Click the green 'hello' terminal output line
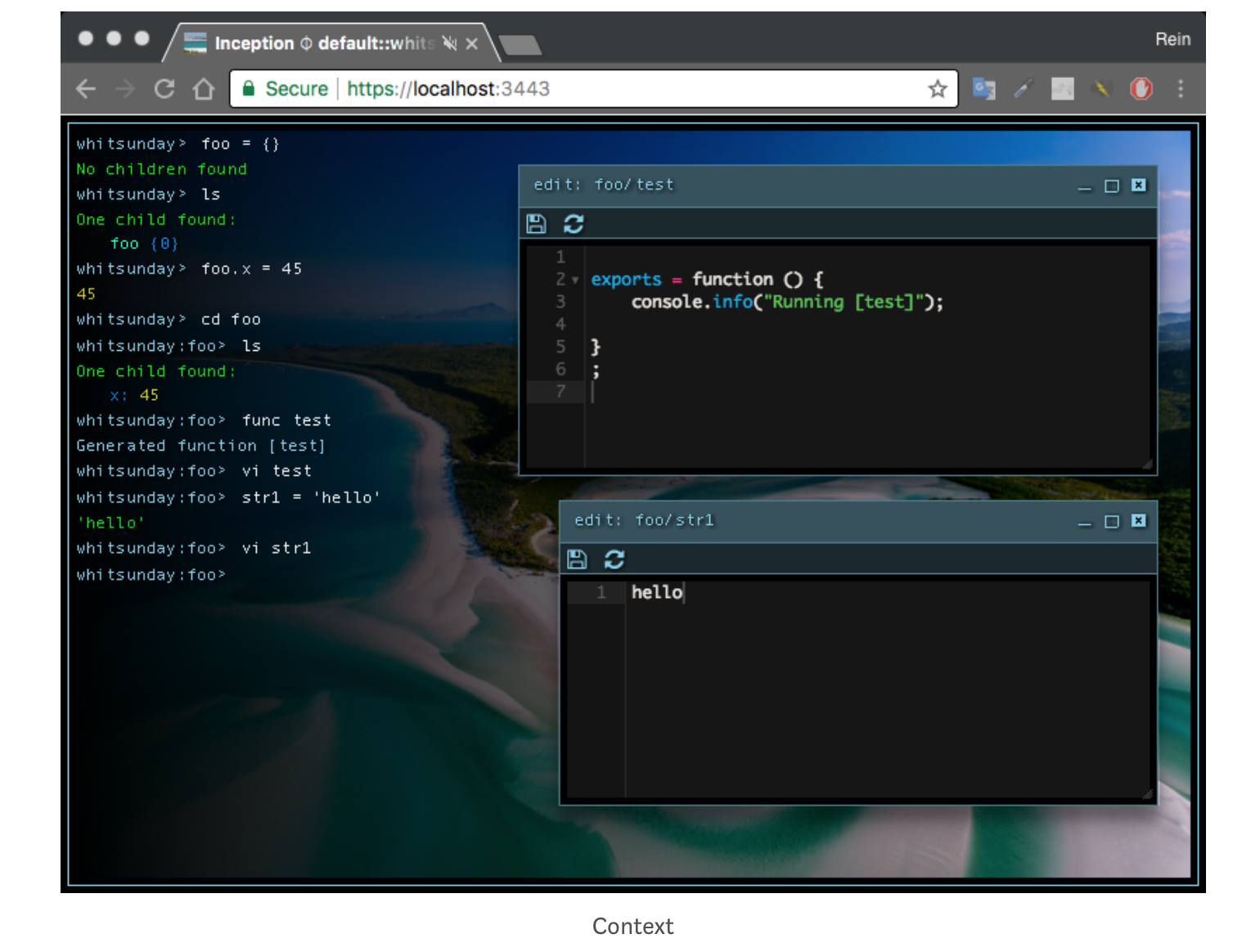The image size is (1260, 952). (110, 523)
